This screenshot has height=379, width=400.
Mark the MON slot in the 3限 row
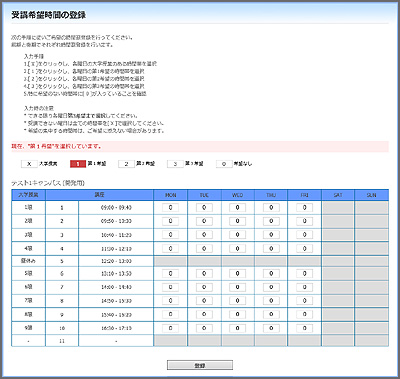(170, 235)
